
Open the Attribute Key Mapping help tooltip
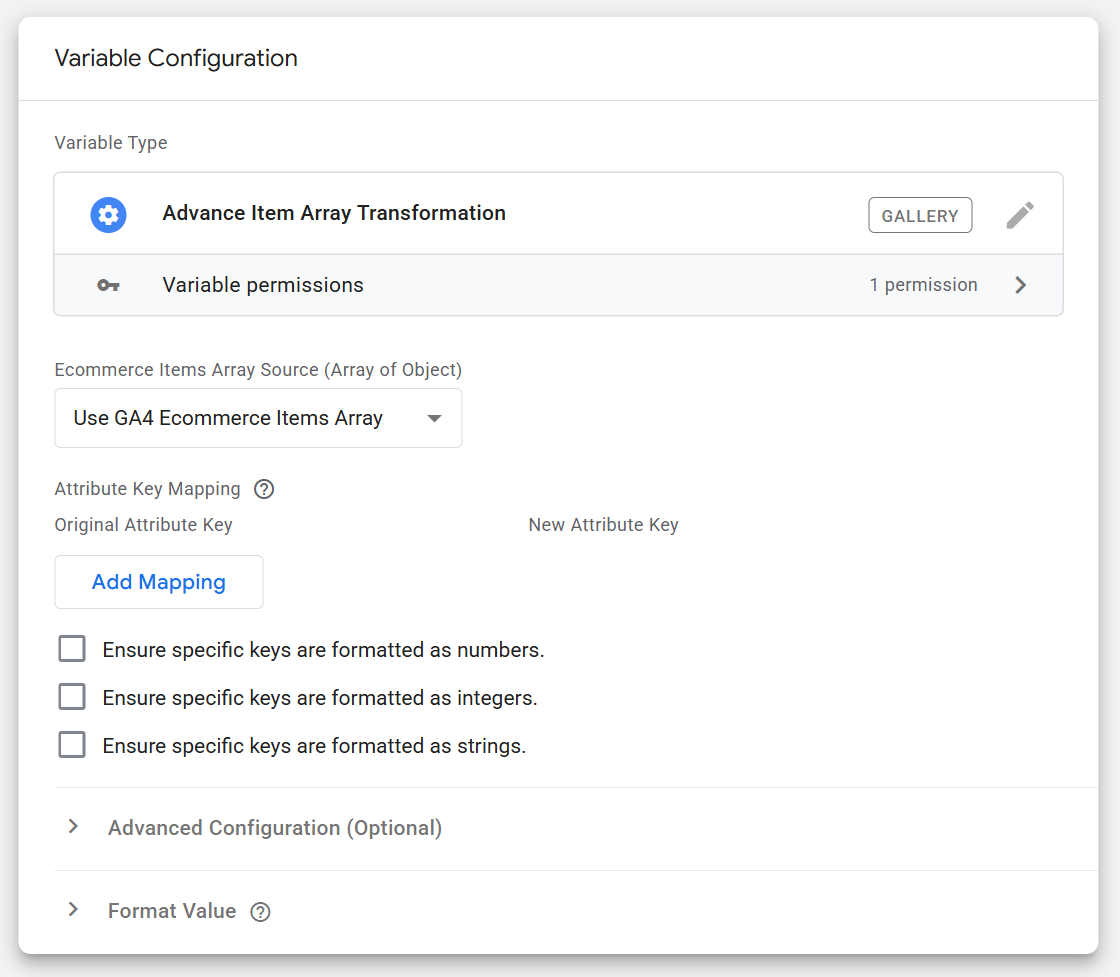coord(264,489)
